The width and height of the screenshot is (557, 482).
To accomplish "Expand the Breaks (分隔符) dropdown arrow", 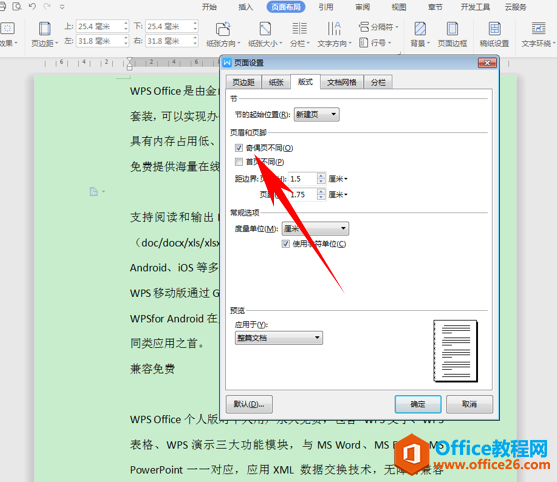I will 397,27.
